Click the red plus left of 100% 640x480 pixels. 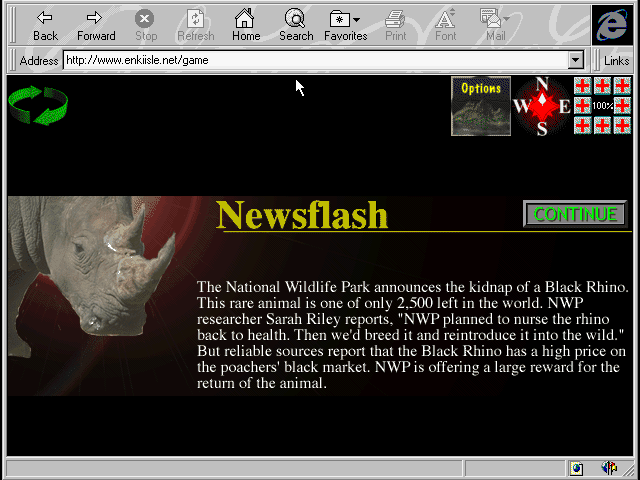582,106
